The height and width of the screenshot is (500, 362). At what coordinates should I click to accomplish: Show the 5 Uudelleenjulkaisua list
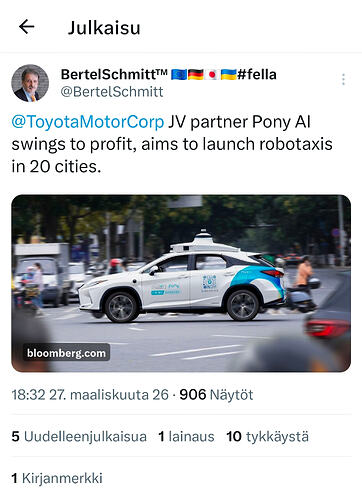(79, 437)
